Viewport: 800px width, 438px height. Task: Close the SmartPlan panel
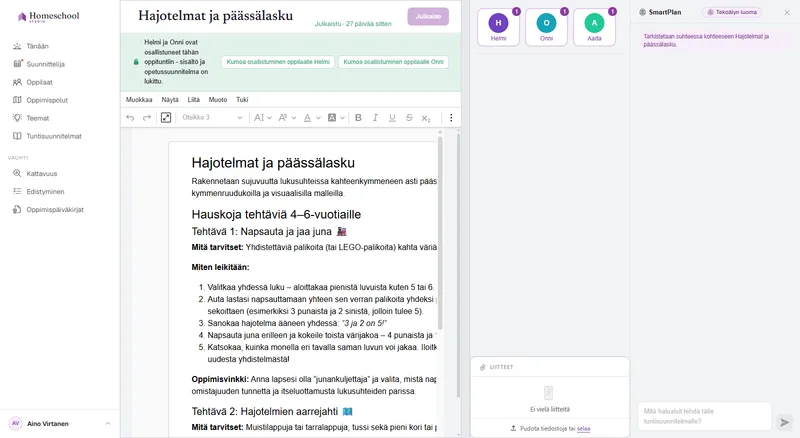787,12
